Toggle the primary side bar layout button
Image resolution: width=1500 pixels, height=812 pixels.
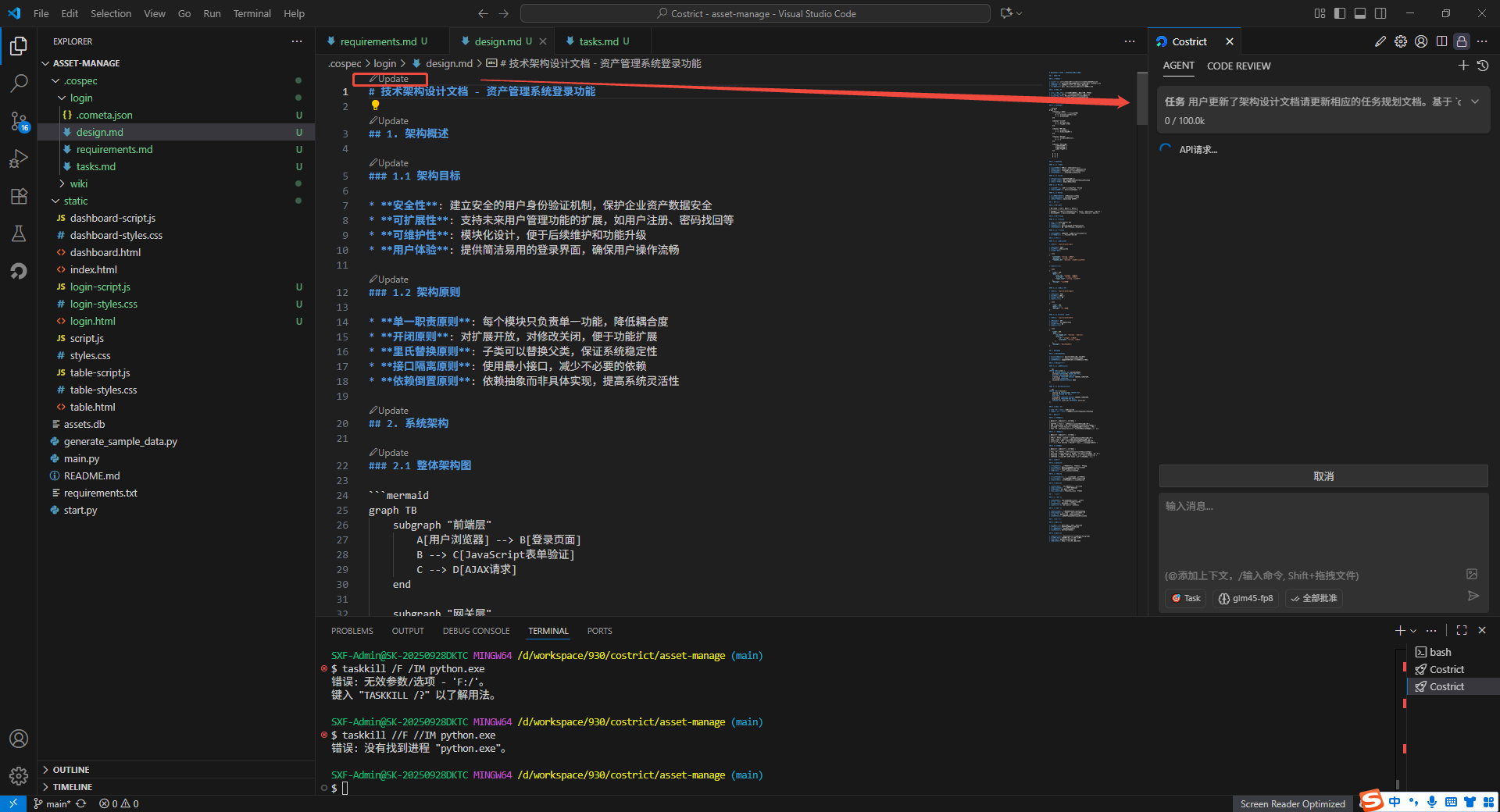(1340, 13)
